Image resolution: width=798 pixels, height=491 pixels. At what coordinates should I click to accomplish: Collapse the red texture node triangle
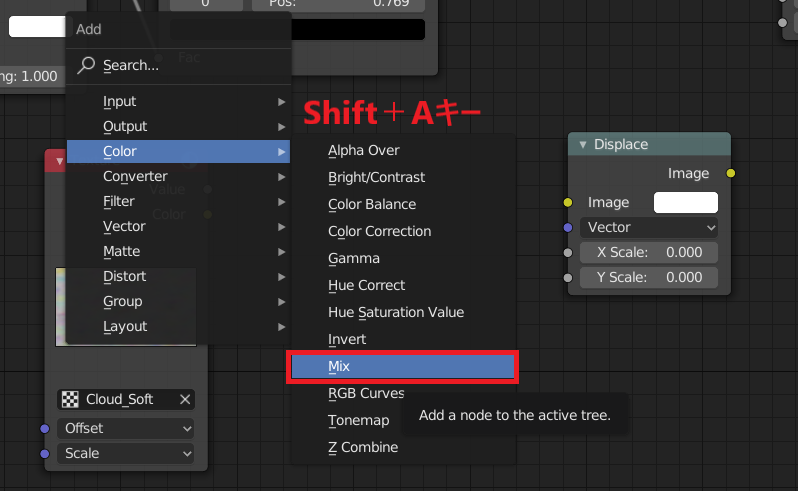point(60,161)
